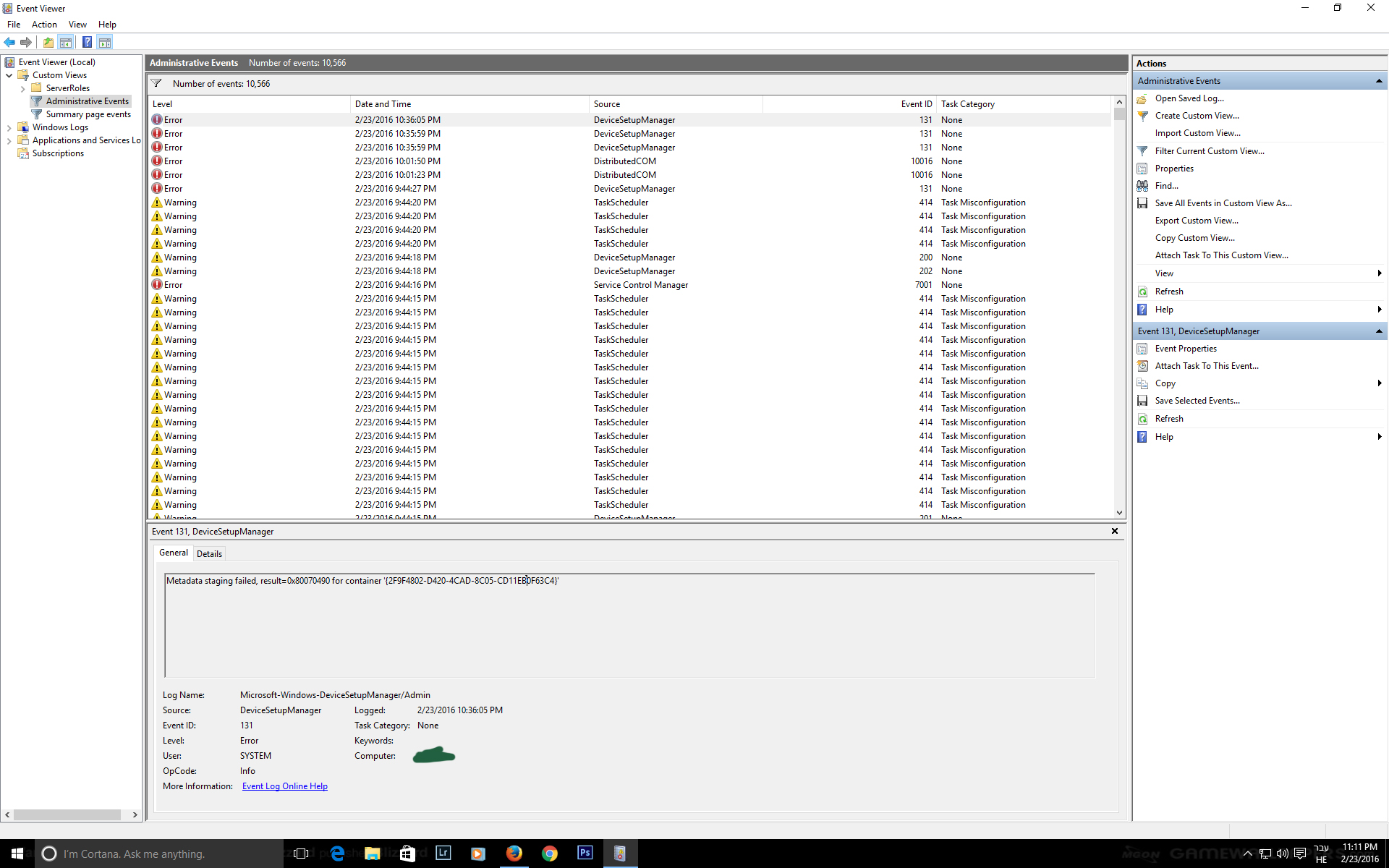Open the View submenu arrow in Actions

click(x=1380, y=273)
